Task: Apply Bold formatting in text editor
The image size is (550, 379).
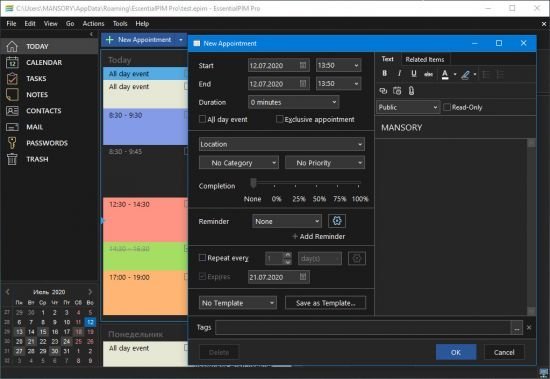Action: (x=385, y=74)
